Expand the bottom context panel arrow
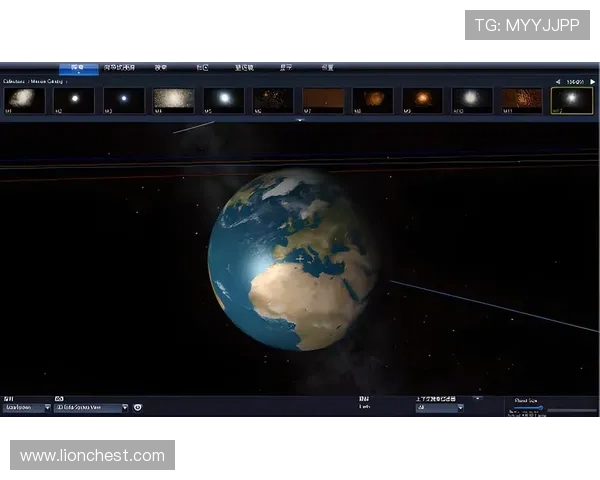The width and height of the screenshot is (600, 480). pyautogui.click(x=478, y=398)
